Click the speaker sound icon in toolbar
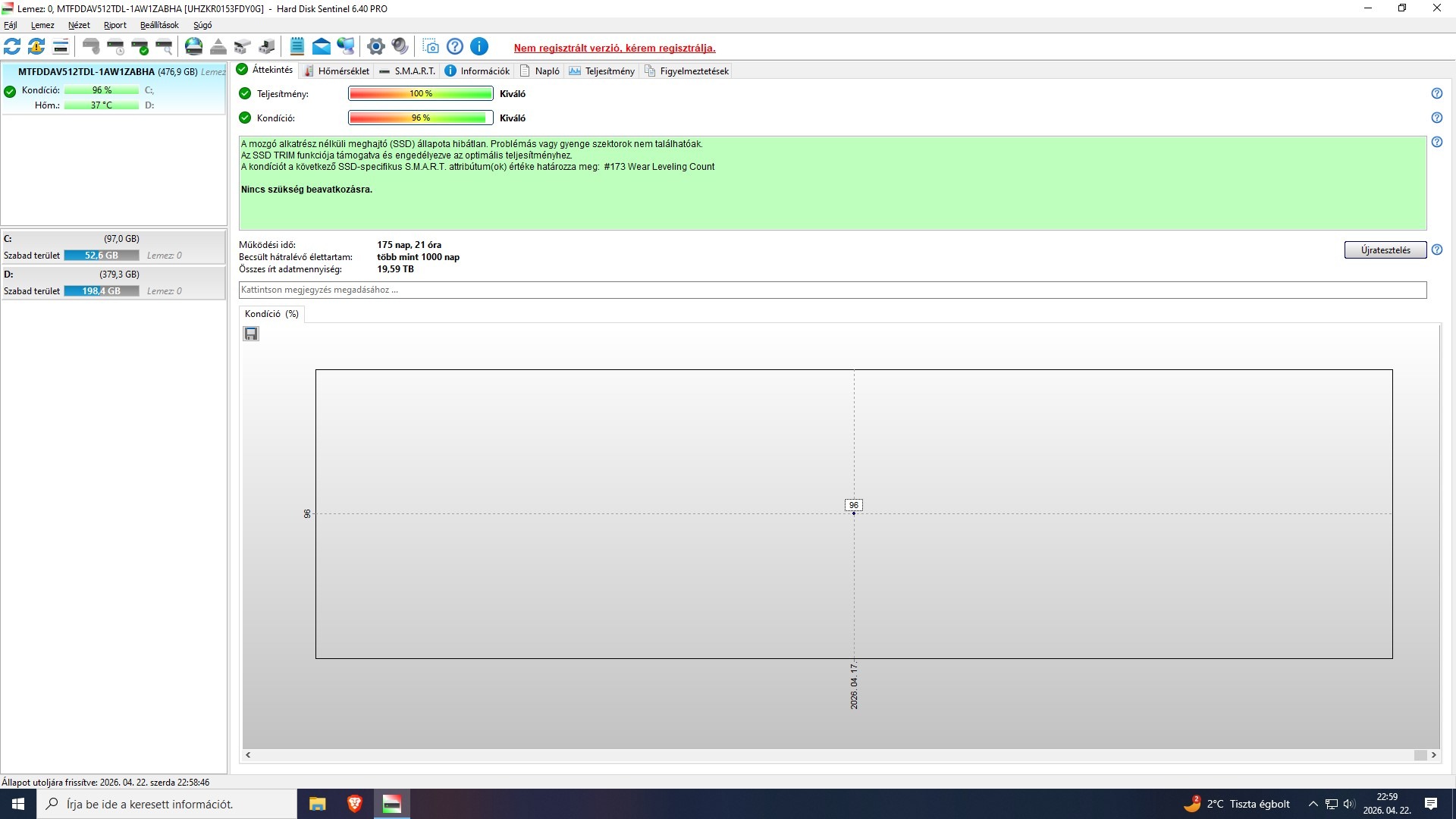 [400, 47]
